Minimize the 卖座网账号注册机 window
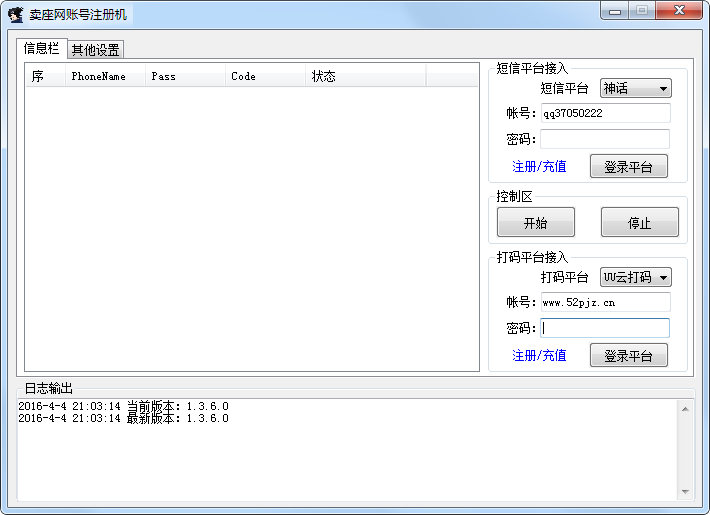The height and width of the screenshot is (515, 710). 615,11
